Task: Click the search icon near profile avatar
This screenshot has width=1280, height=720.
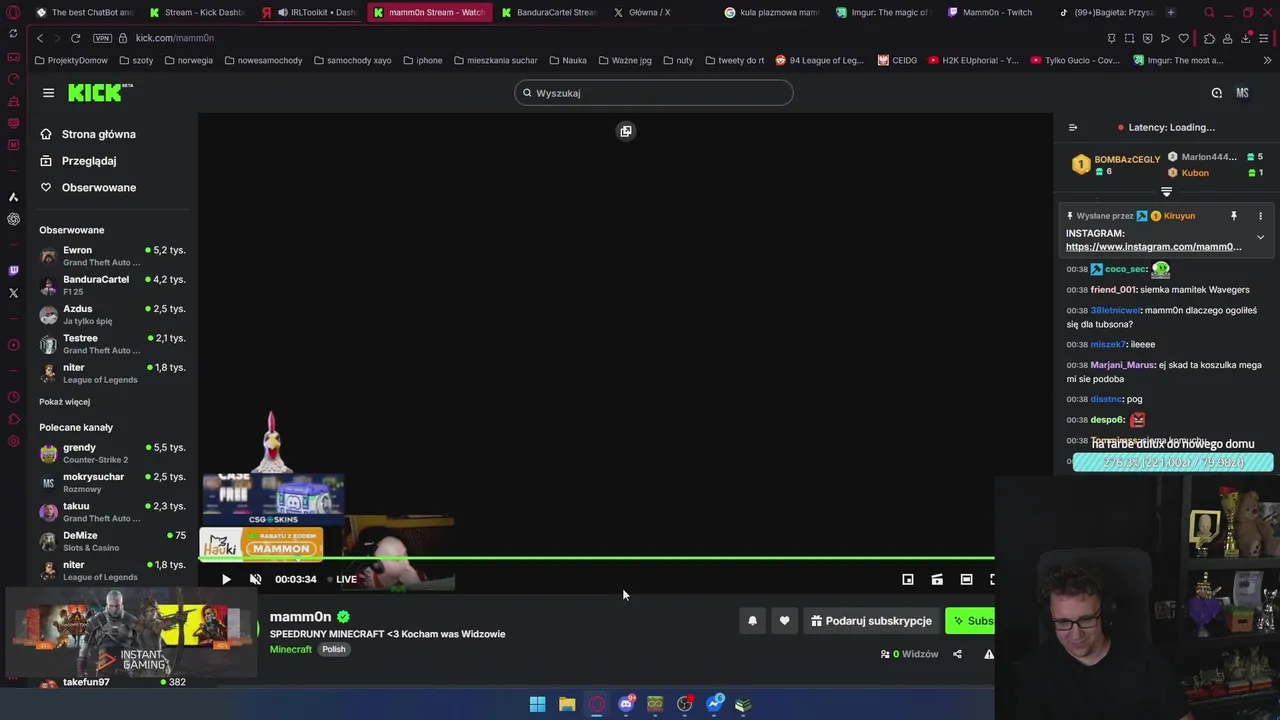Action: 1217,93
